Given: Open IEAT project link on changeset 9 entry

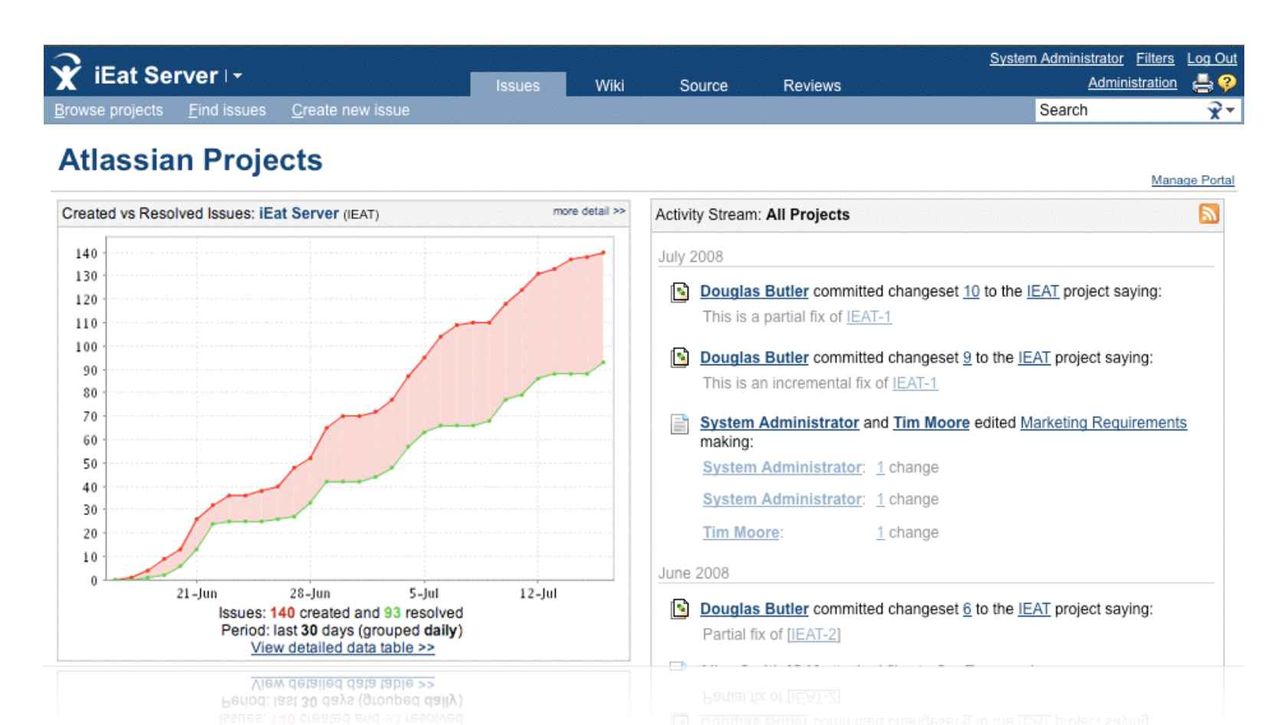Looking at the screenshot, I should (1034, 357).
